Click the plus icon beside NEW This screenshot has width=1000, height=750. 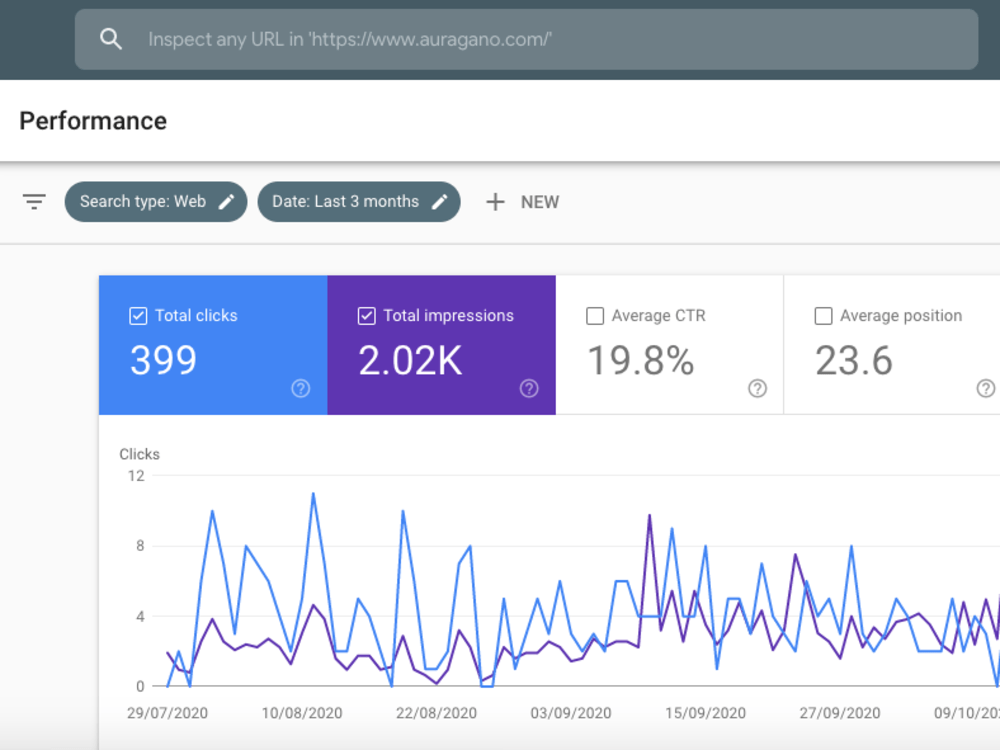[x=496, y=202]
